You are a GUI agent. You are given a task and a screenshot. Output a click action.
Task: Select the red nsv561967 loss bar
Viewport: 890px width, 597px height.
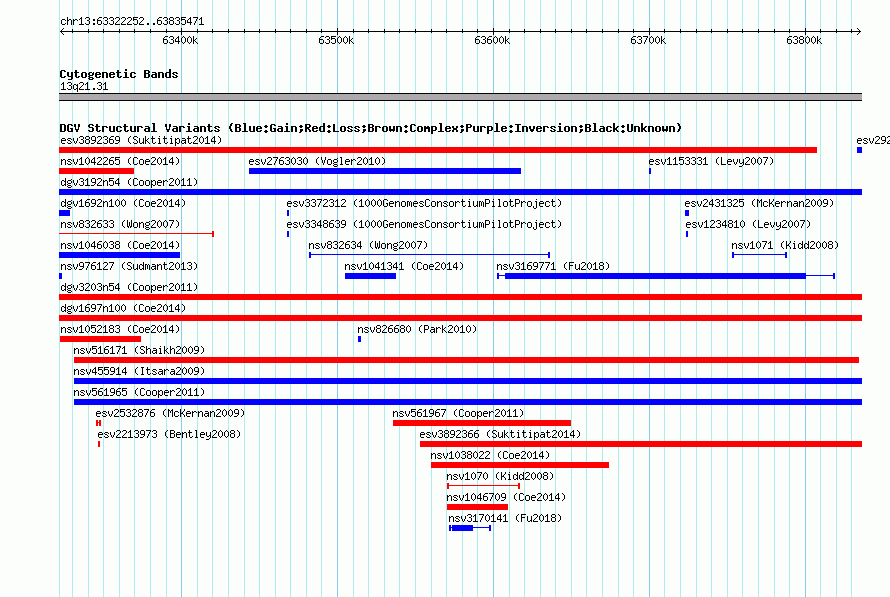[x=482, y=423]
